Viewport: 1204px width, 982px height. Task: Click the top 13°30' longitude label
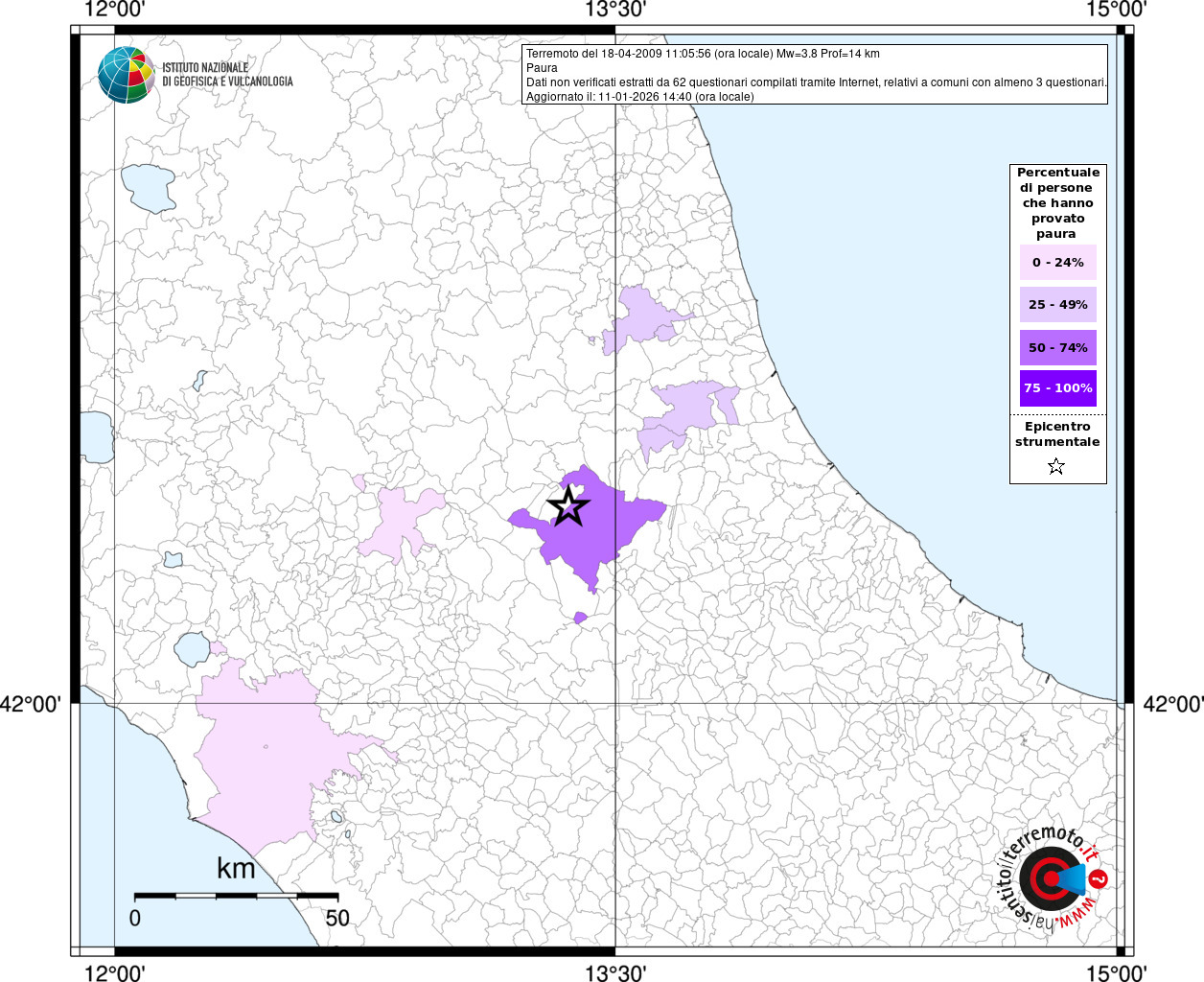(615, 10)
